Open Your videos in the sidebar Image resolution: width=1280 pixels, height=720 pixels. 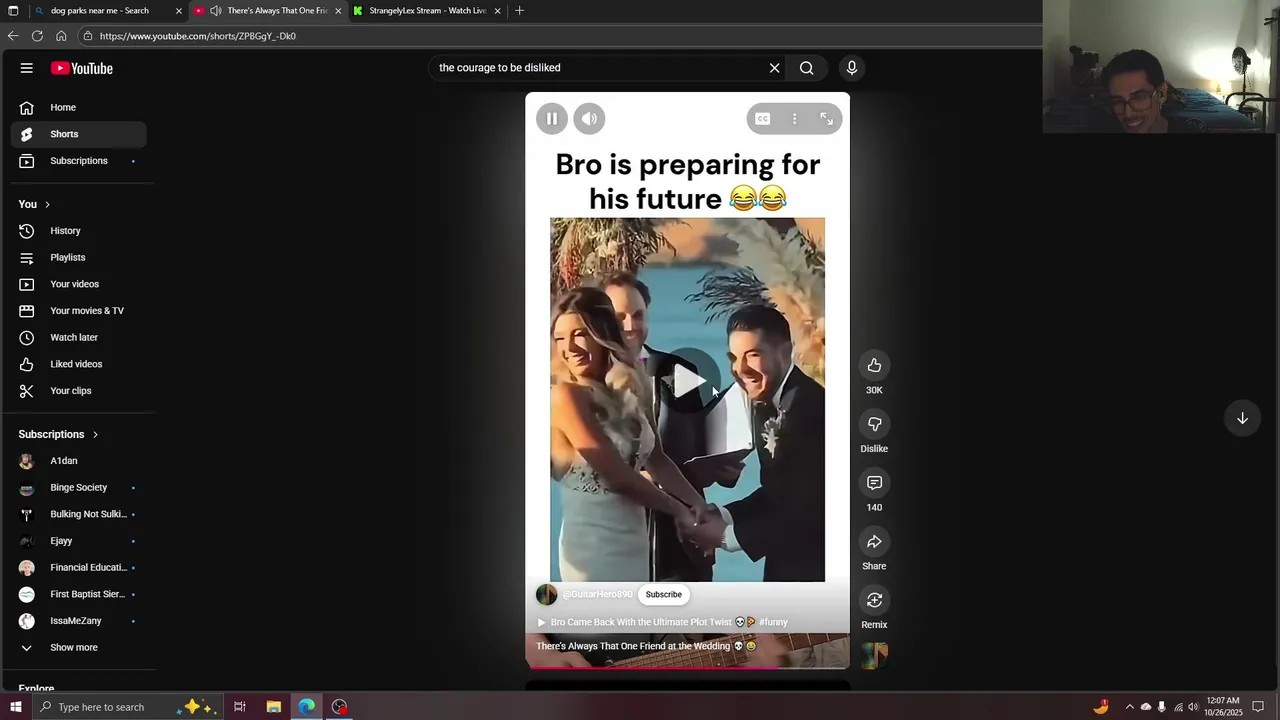tap(78, 284)
